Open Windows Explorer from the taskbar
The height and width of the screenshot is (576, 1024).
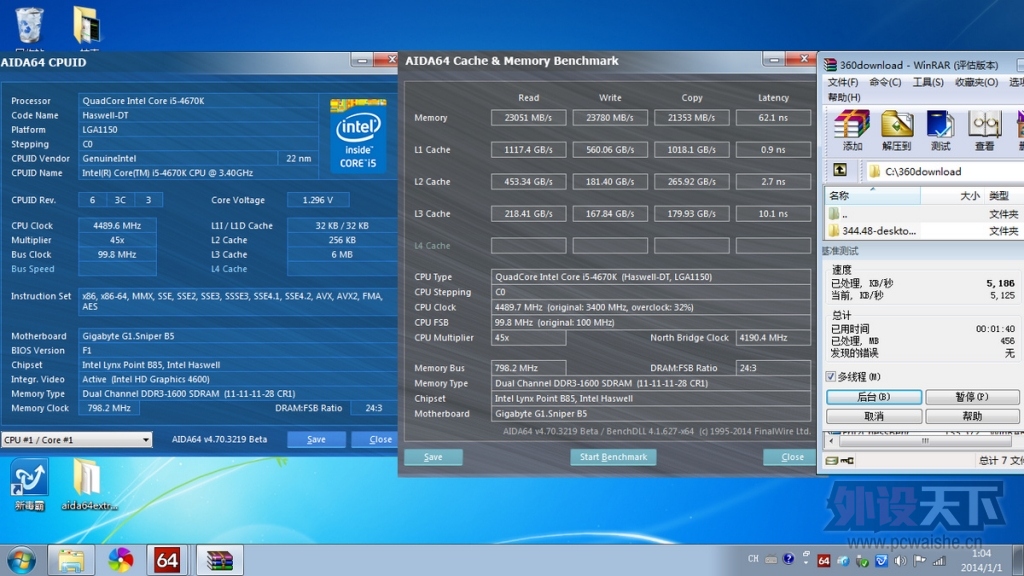71,560
